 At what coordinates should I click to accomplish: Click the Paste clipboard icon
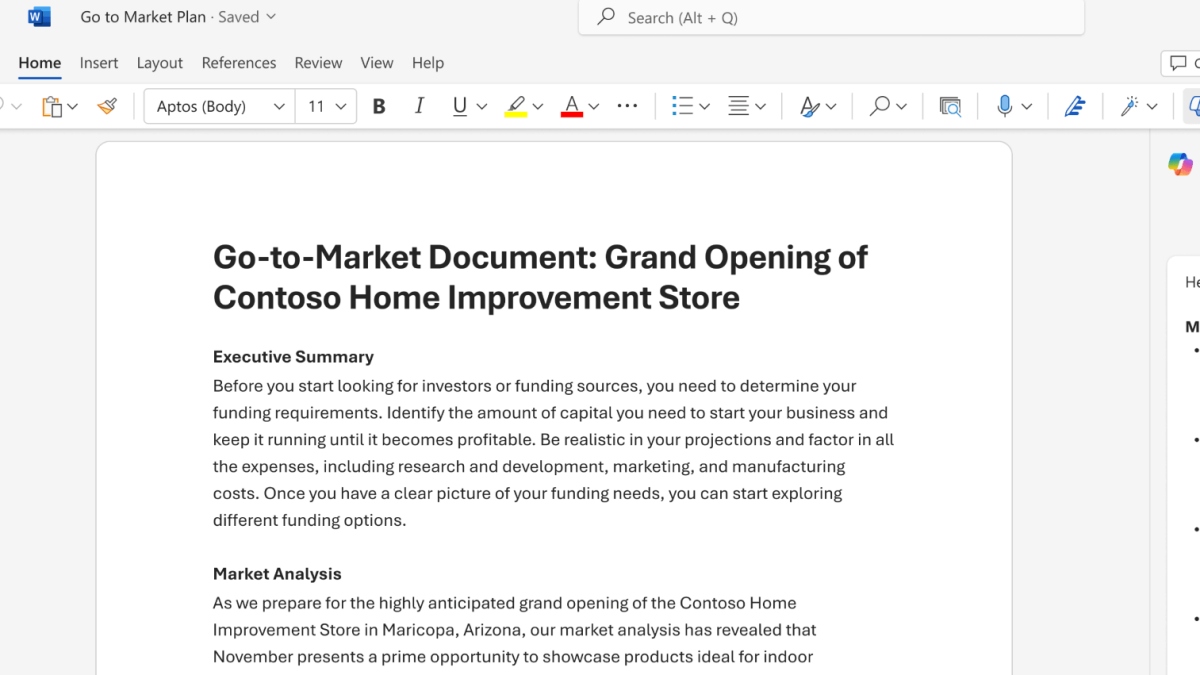click(x=51, y=106)
